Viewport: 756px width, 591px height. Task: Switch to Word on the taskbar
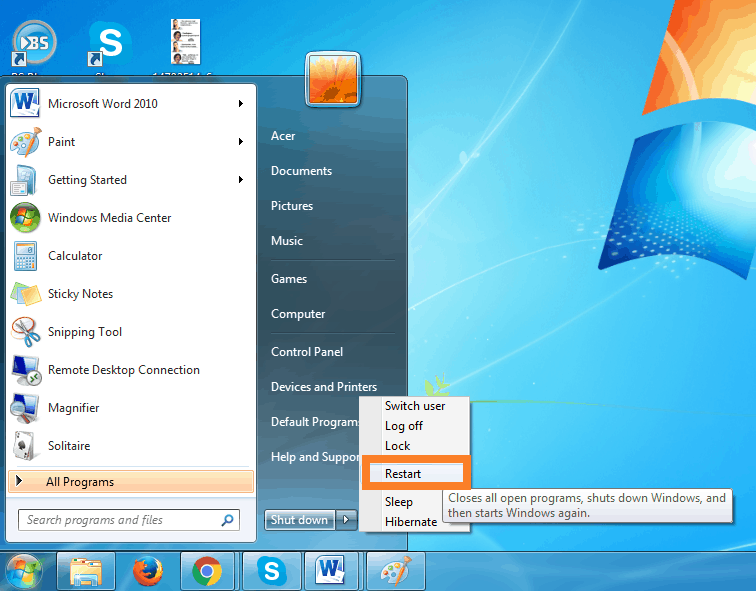click(331, 571)
